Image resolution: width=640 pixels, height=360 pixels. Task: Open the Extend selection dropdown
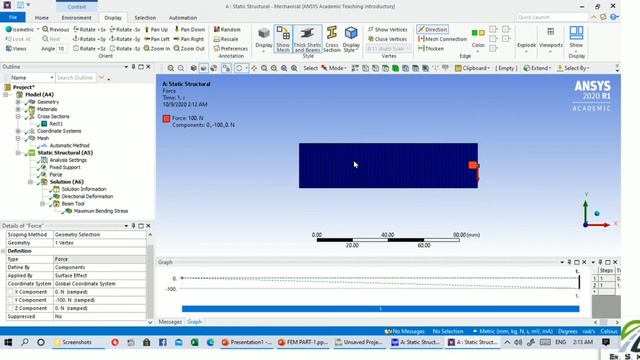point(538,68)
